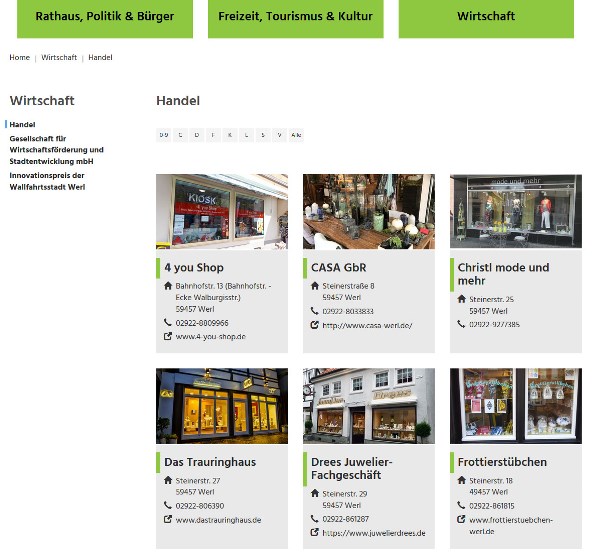Click the phone icon beside 02922-9277385
This screenshot has width=599, height=555.
461,324
